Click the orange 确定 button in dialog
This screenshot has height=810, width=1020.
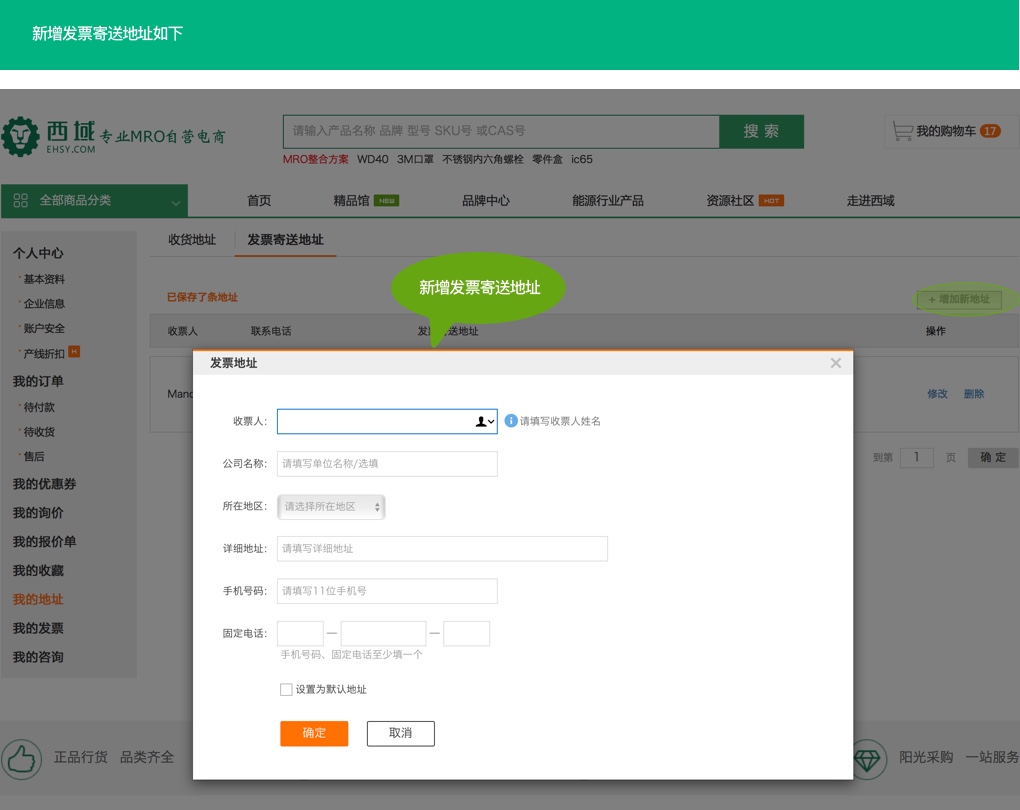tap(314, 733)
